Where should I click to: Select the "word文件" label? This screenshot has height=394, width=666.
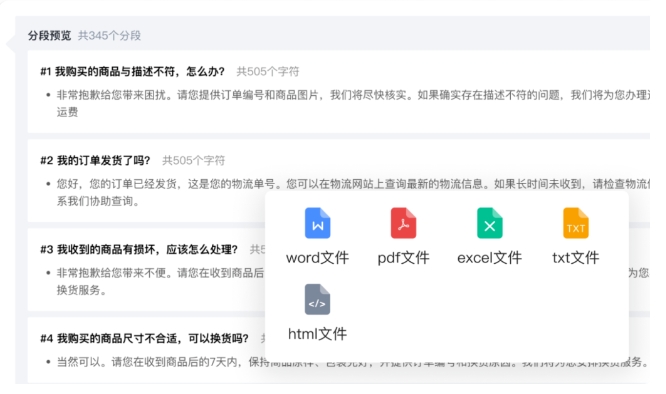point(317,258)
